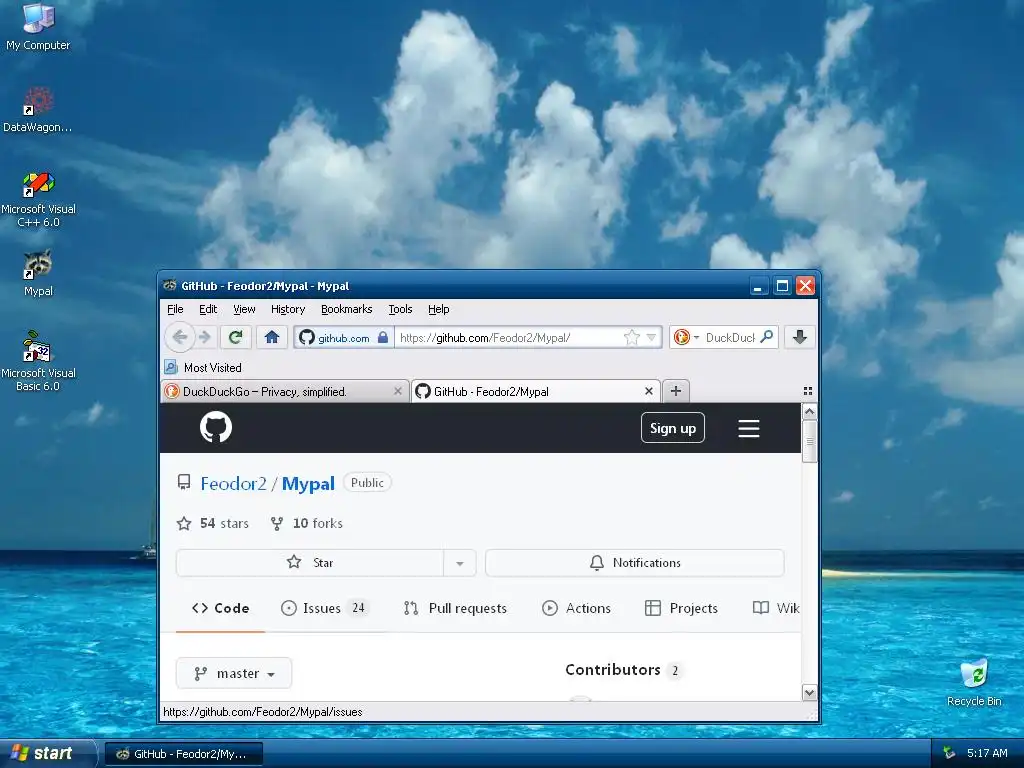
Task: Click the vertical scrollbar thumb
Action: [x=809, y=441]
